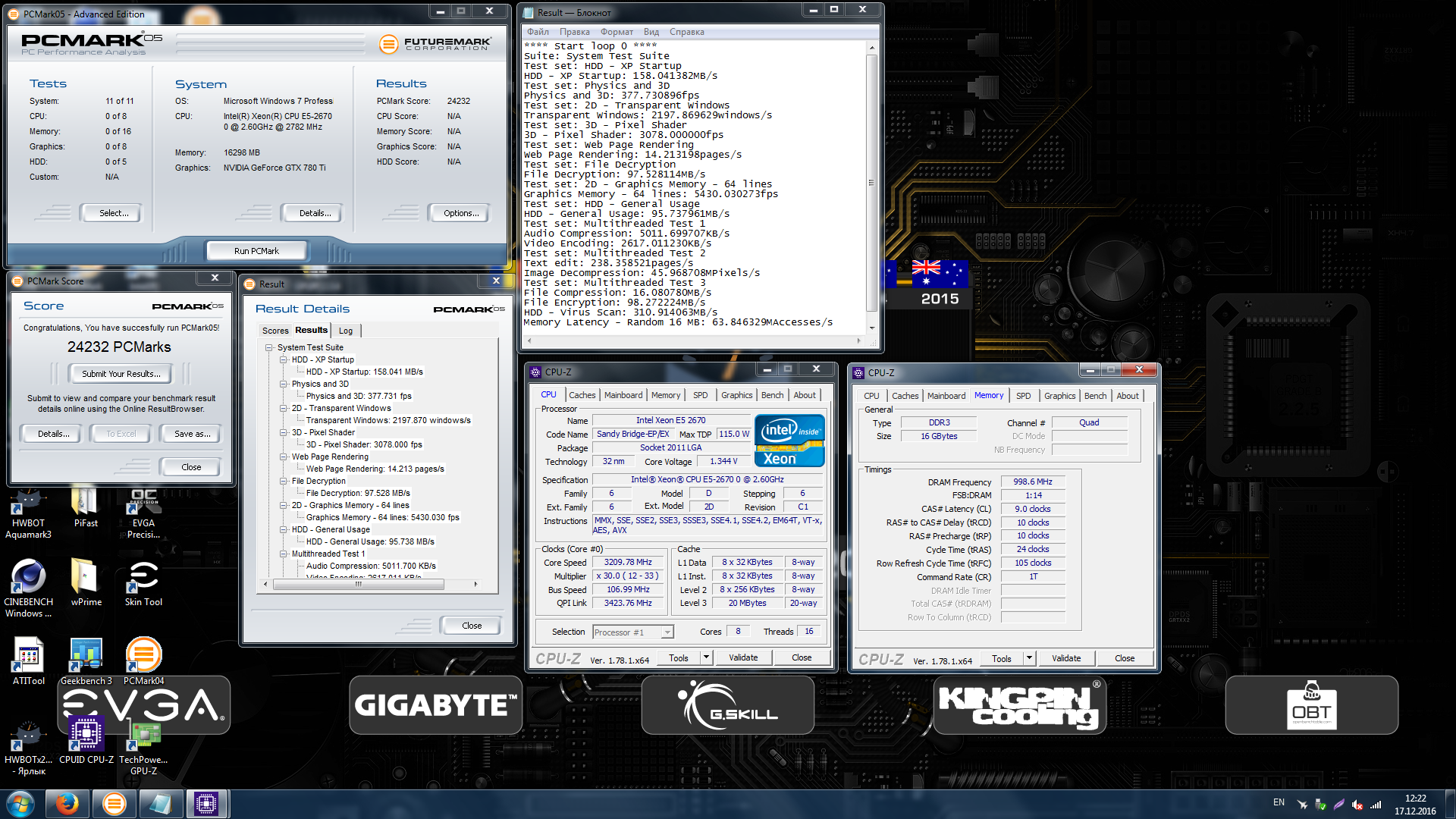Viewport: 1456px width, 819px height.
Task: Collapse the File Decryption node
Action: coord(284,481)
